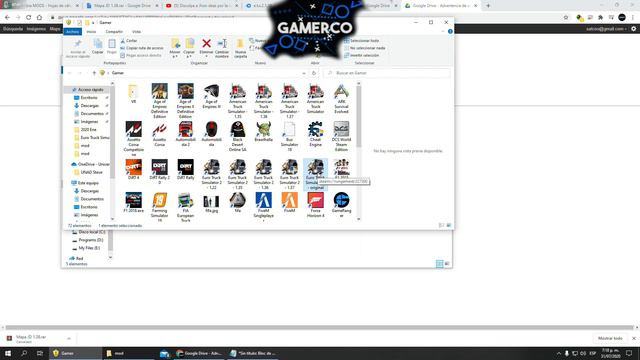Open the ARK Survival Evolved shortcut
Viewport: 640px width, 360px height.
click(341, 98)
